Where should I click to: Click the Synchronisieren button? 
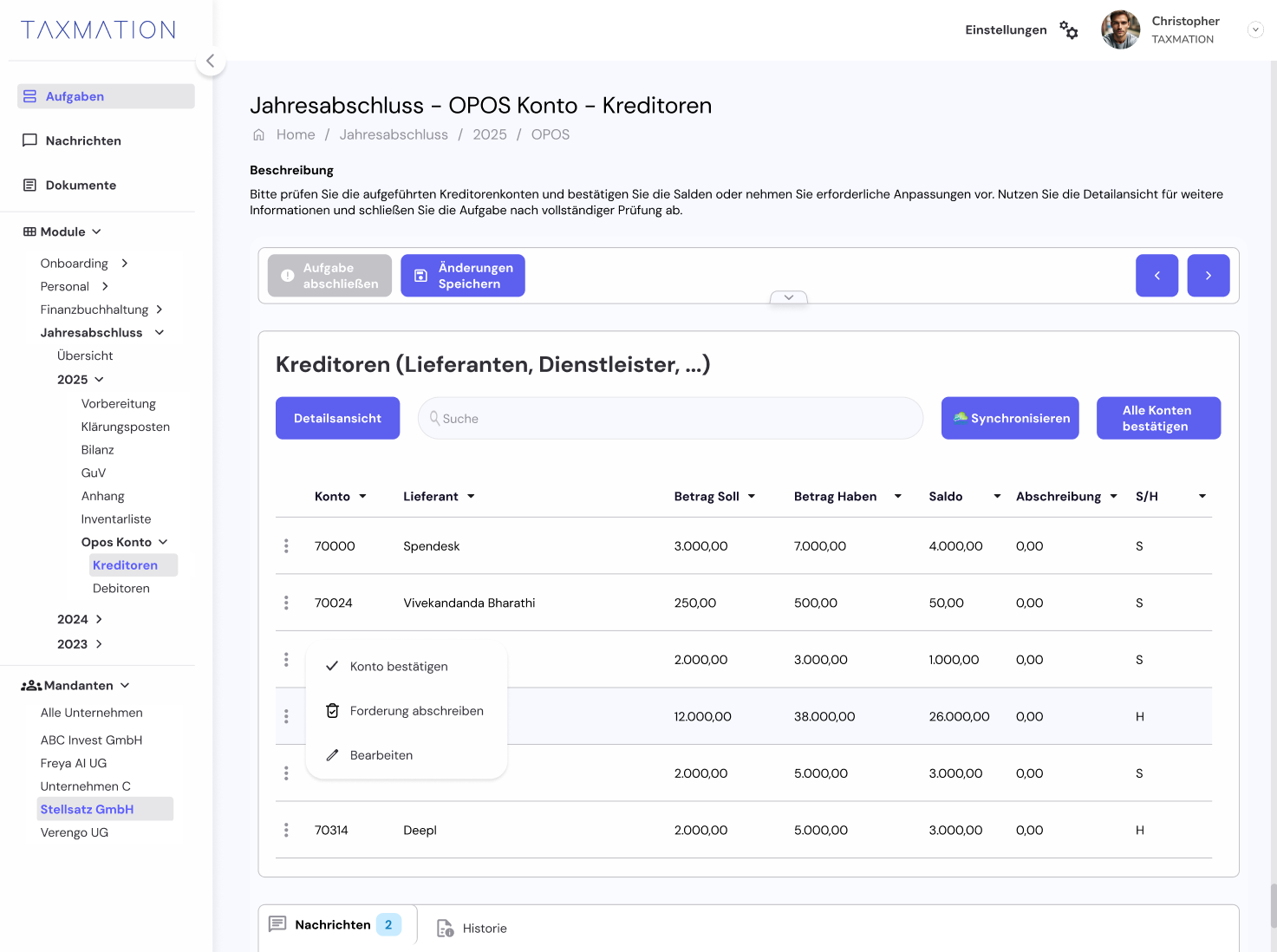[1009, 418]
